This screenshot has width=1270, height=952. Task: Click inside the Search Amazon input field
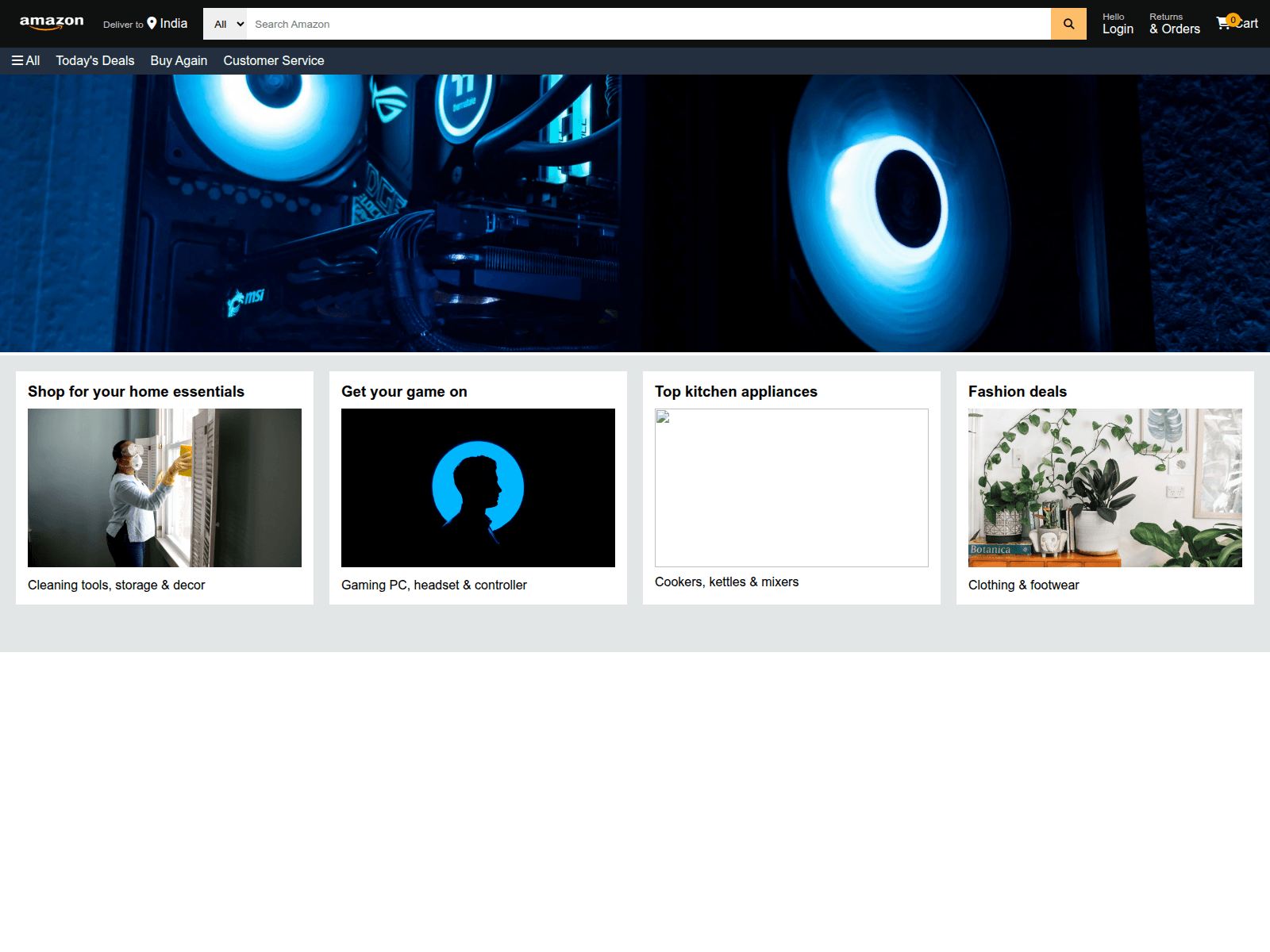635,24
